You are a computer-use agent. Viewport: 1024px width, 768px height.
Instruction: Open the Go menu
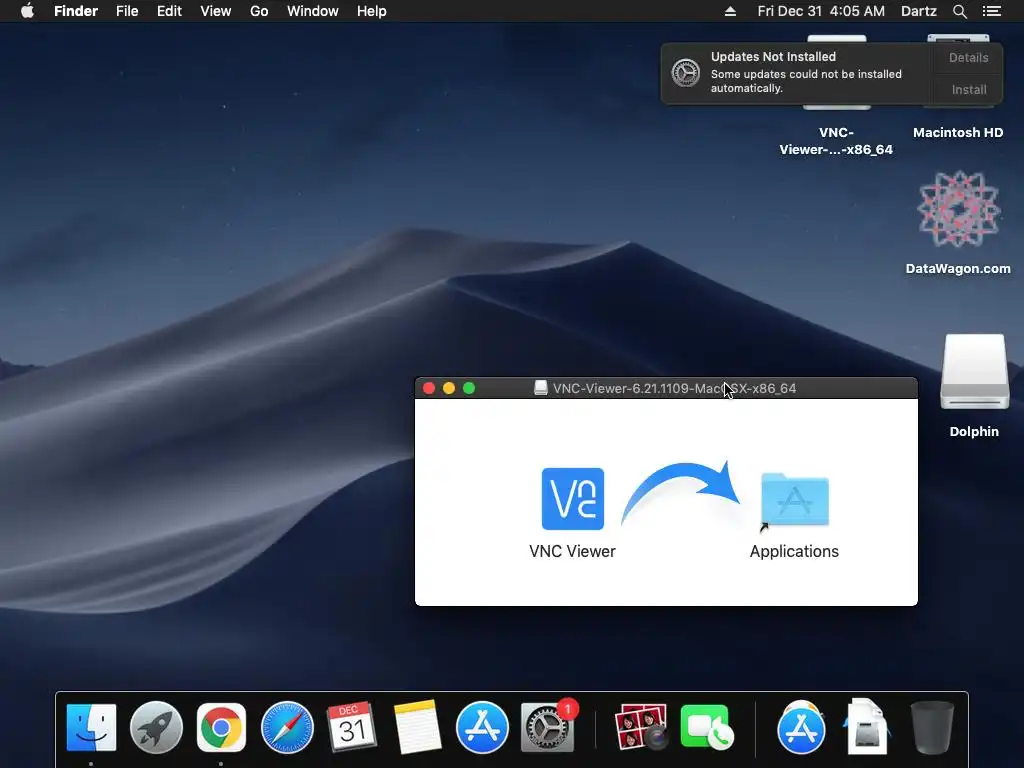pos(259,11)
